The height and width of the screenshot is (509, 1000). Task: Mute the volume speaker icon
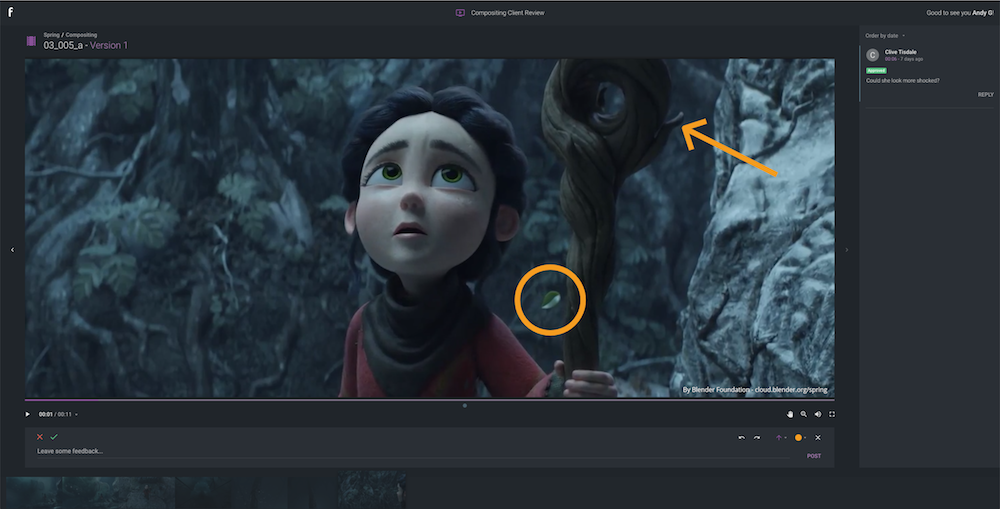click(818, 414)
